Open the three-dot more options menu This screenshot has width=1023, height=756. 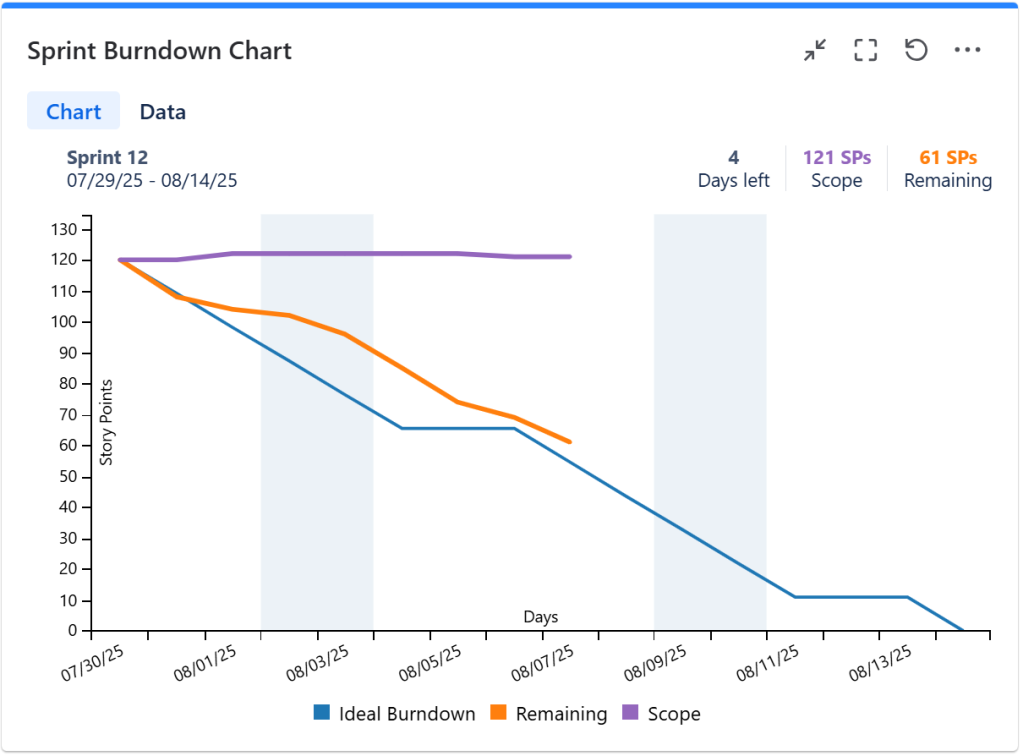pos(967,50)
